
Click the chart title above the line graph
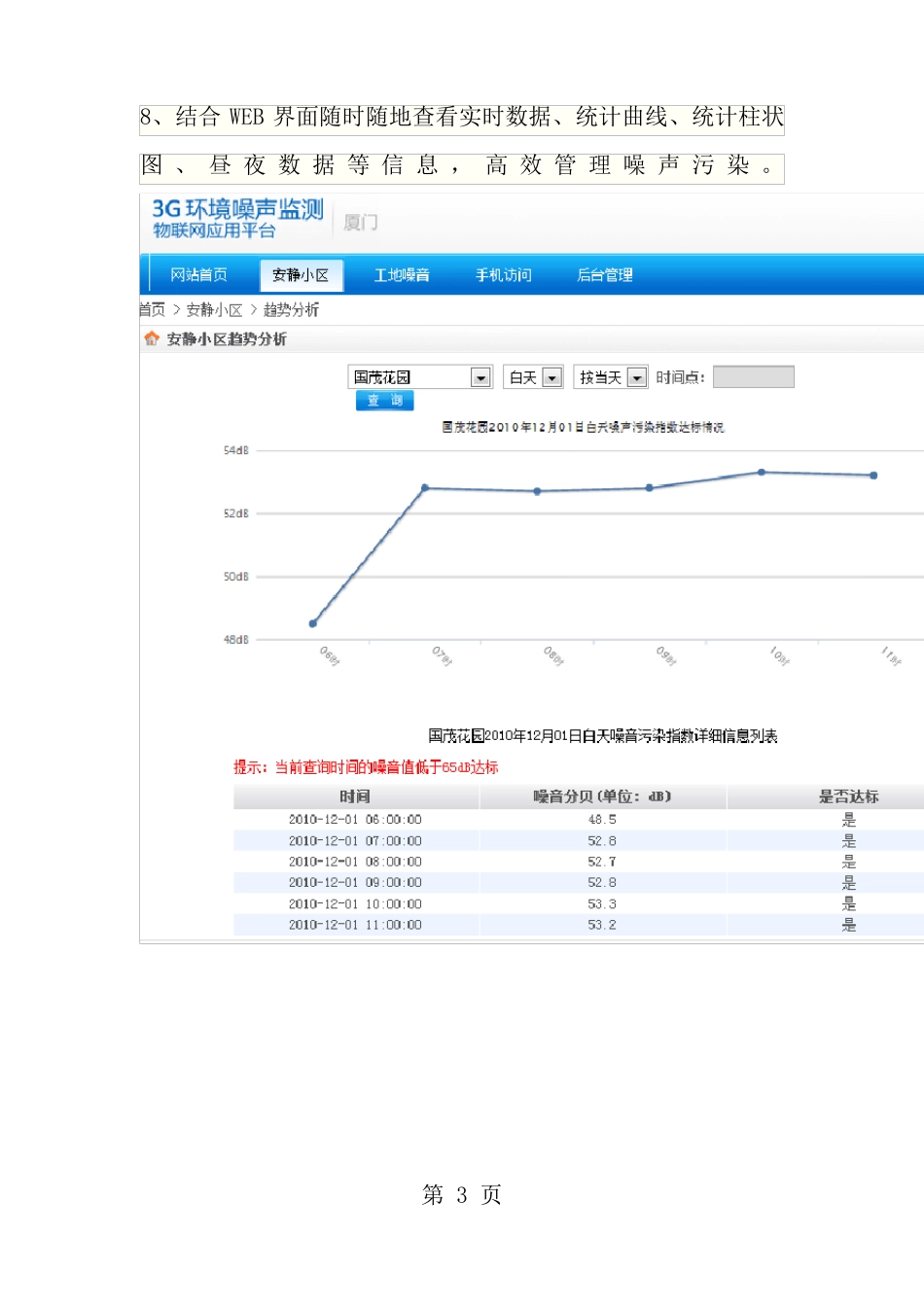[x=583, y=427]
